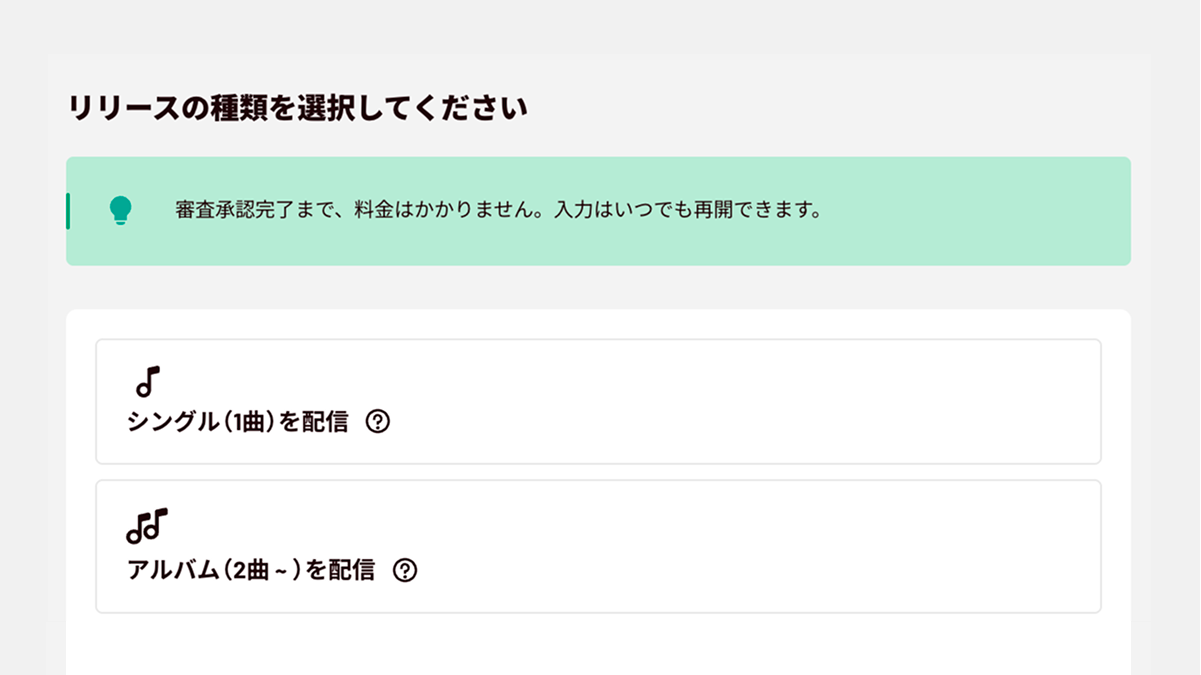
Task: Click the double music note album icon
Action: point(147,524)
